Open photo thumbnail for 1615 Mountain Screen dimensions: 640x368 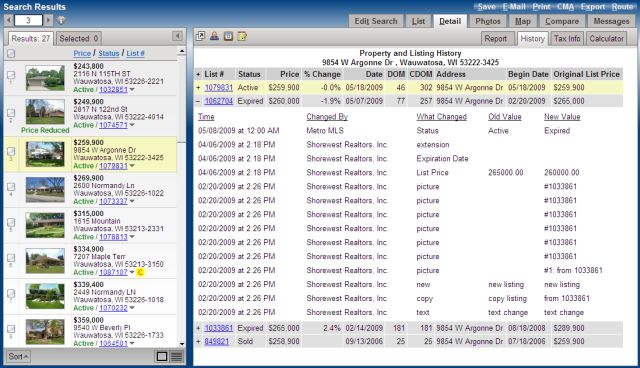(45, 225)
